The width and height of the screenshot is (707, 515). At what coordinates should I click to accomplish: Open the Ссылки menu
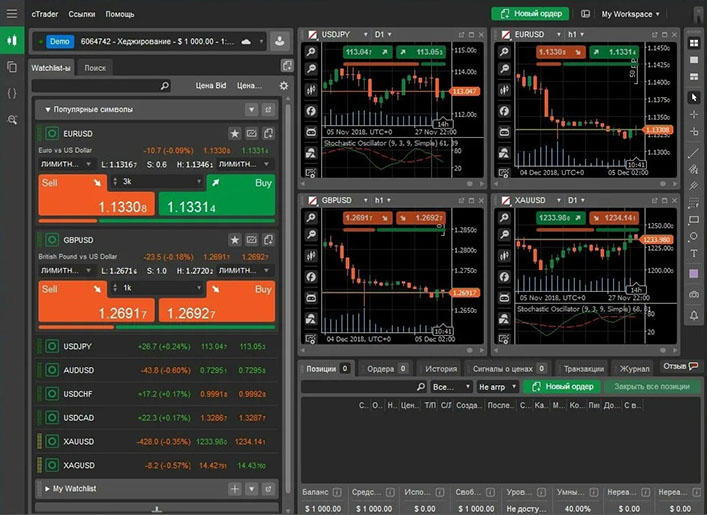(82, 14)
